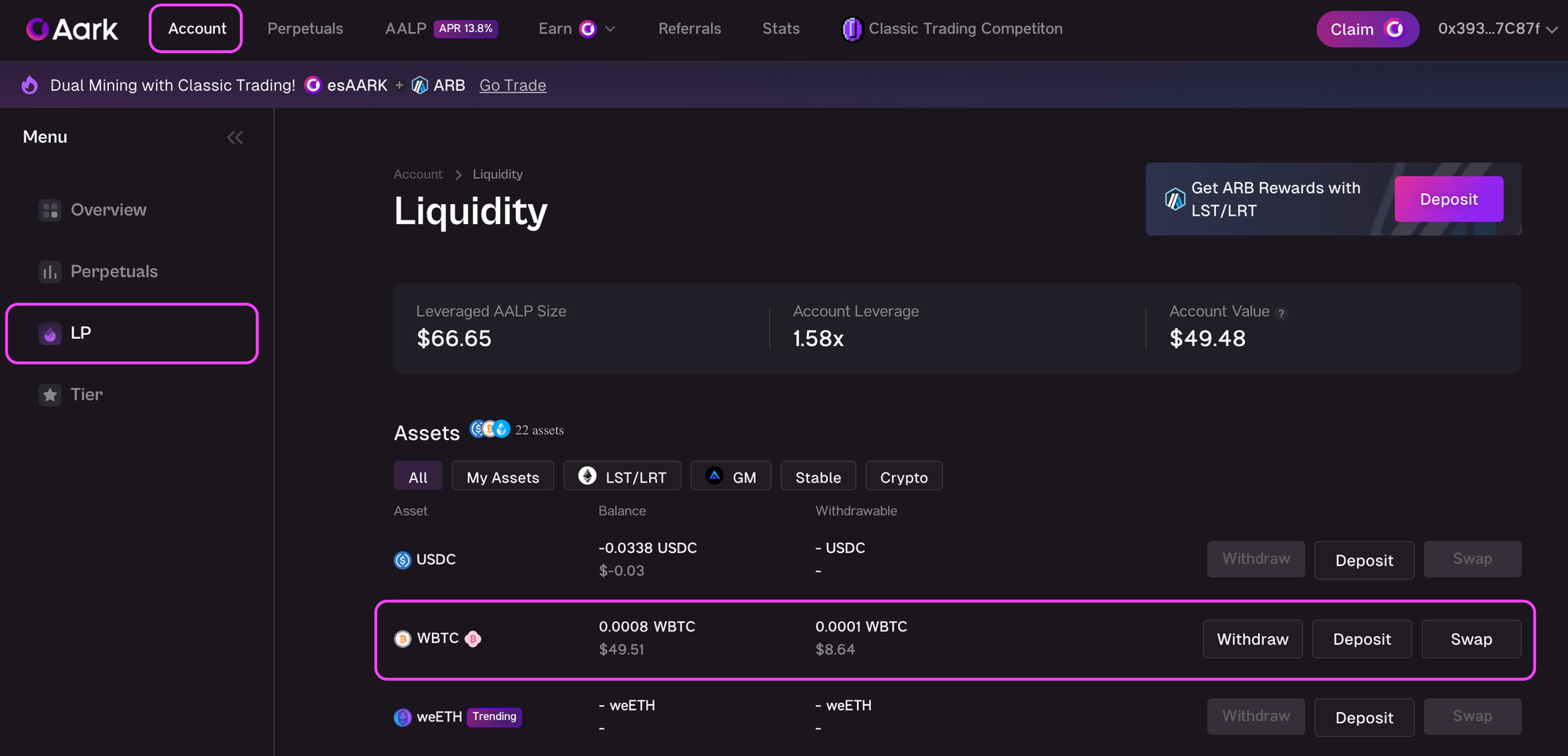This screenshot has height=756, width=1568.
Task: Click the Account breadcrumb link
Action: pyautogui.click(x=418, y=174)
